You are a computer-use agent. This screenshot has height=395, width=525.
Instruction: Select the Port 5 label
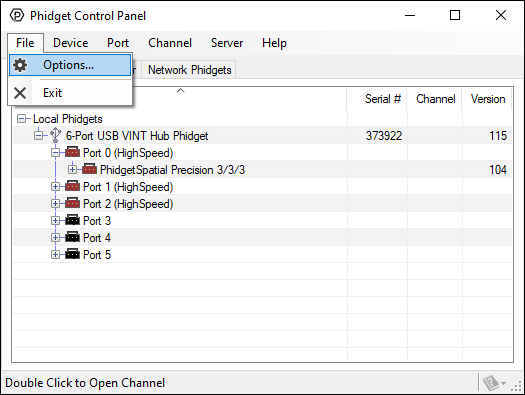[x=97, y=254]
